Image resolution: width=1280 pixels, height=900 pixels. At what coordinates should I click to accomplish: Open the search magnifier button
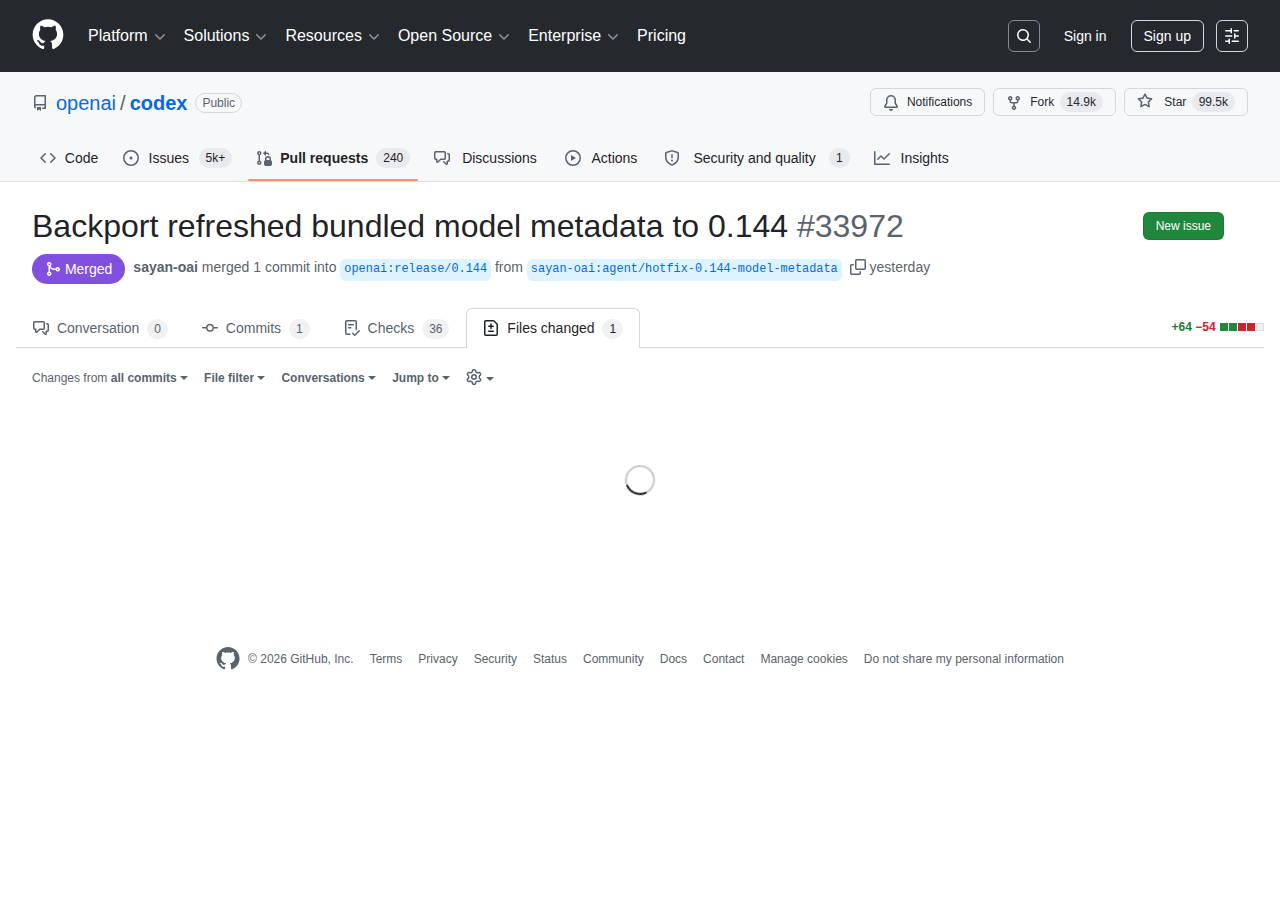tap(1024, 36)
